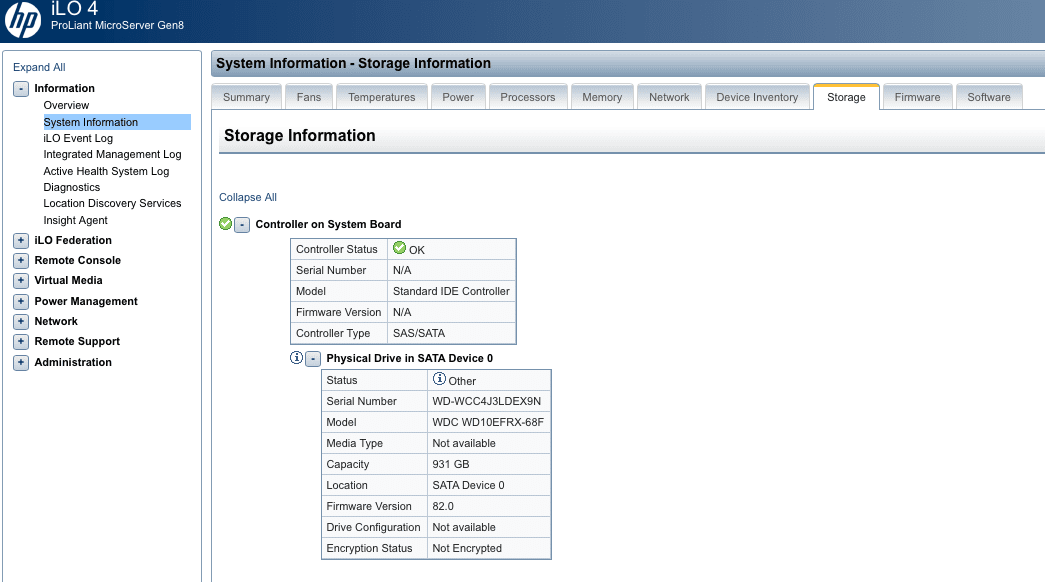
Task: Collapse the Physical Drive in SATA Device 0
Action: 313,358
